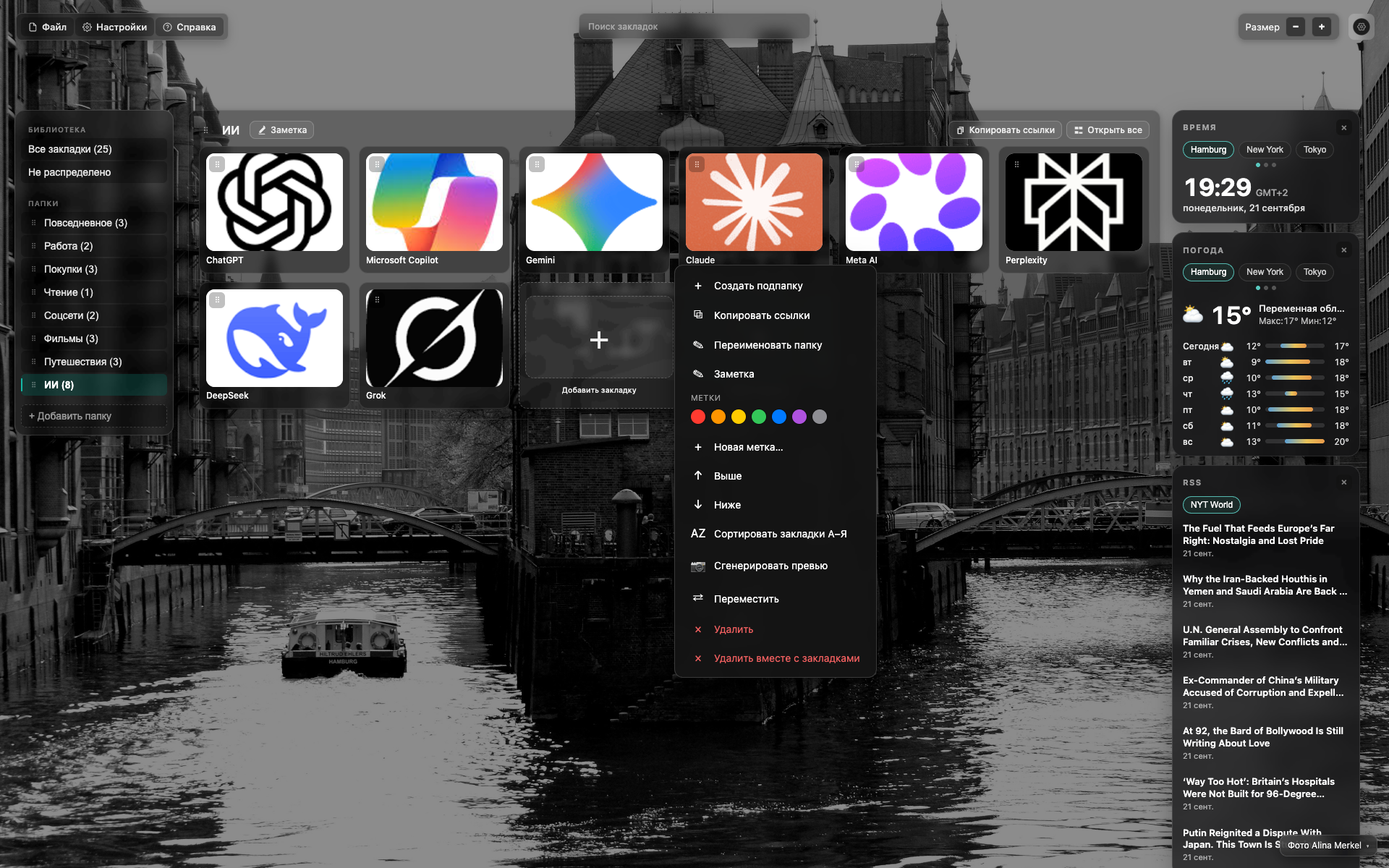The height and width of the screenshot is (868, 1389).
Task: Pick the blue label color
Action: [779, 417]
